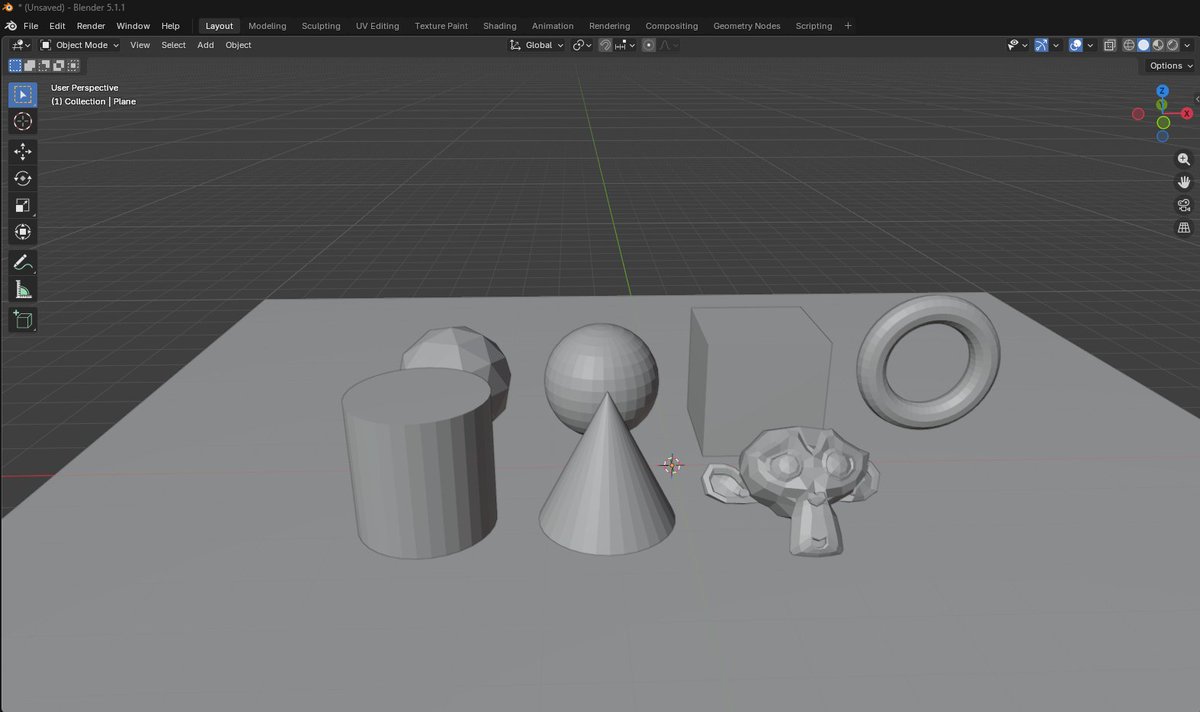The height and width of the screenshot is (712, 1200).
Task: Click the negative X axis gizmo ball
Action: (1138, 114)
